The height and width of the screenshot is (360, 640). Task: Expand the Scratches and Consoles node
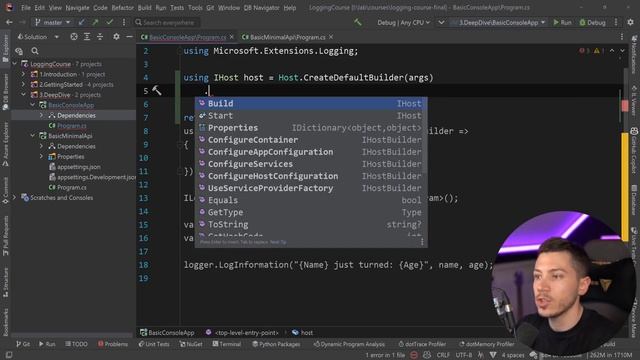click(x=15, y=198)
